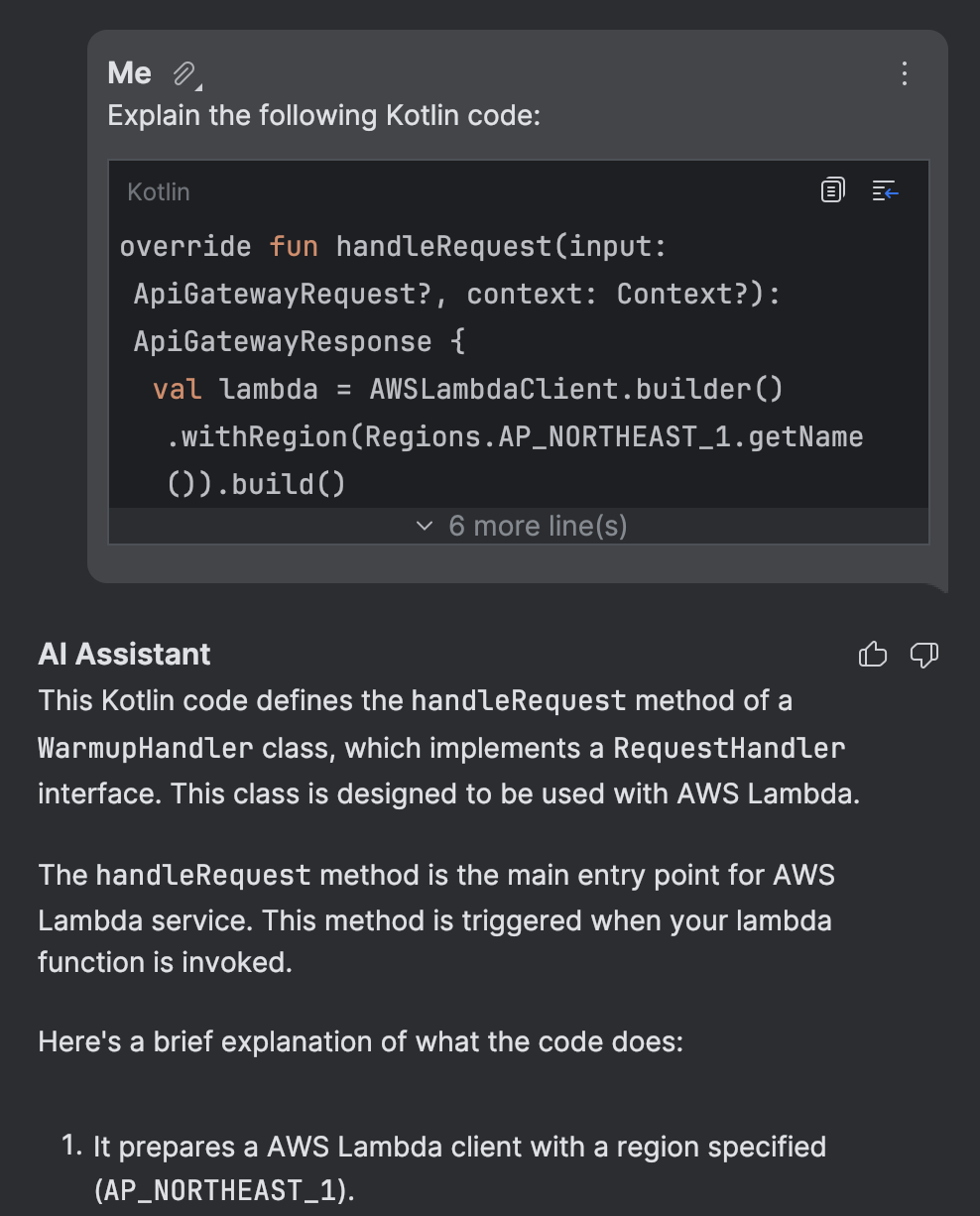Click 'AWSLambdaClient.builder()' in the code block
The image size is (980, 1216).
click(x=576, y=389)
